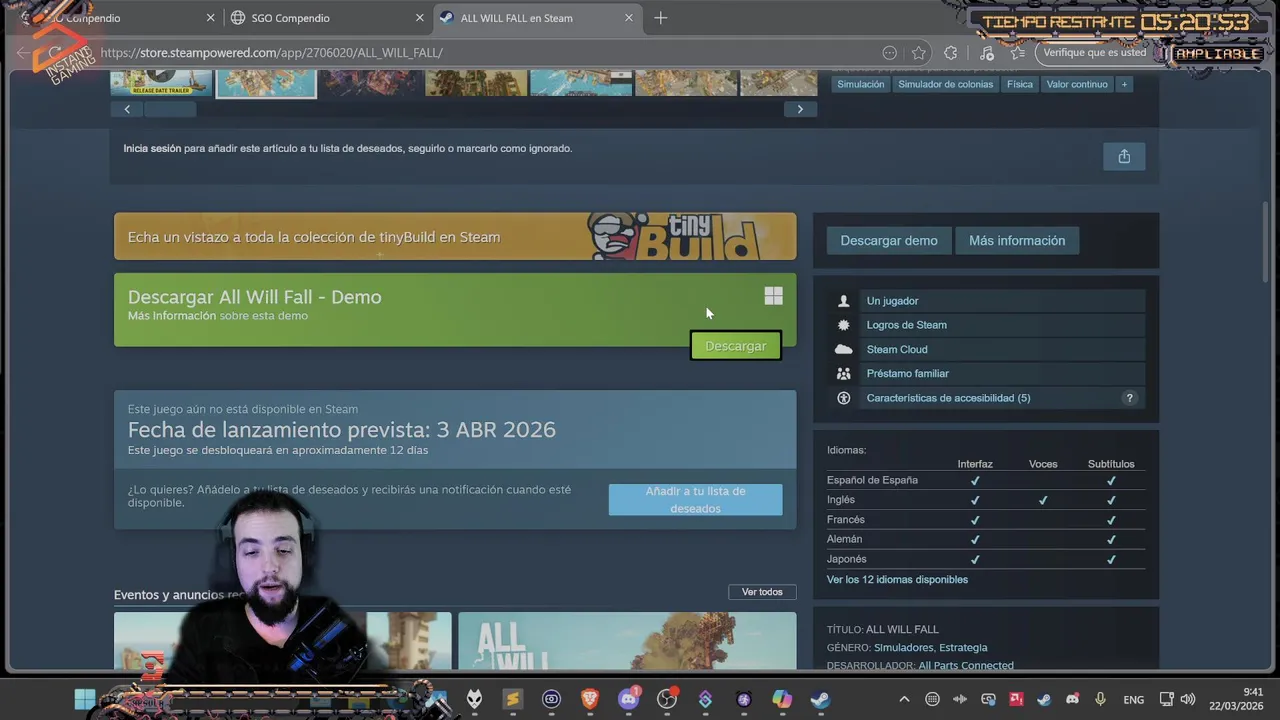Click the Simuladores genre link
Screen dimensions: 1280x720
[903, 647]
